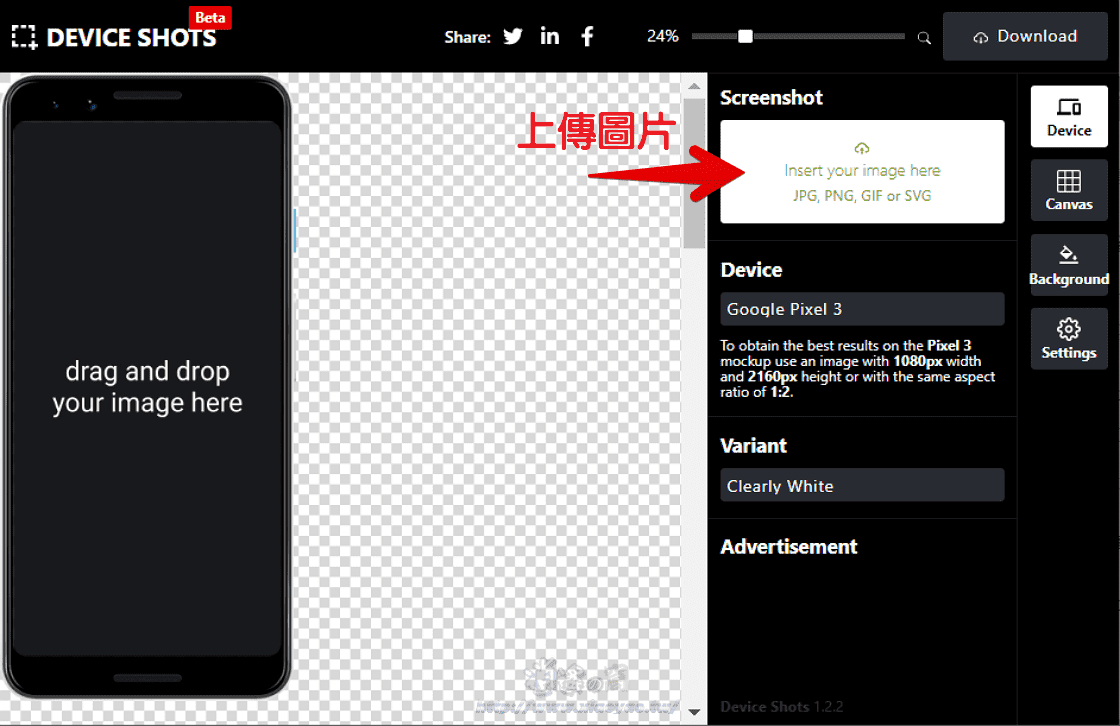Viewport: 1120px width, 726px height.
Task: Open the Settings tab
Action: coord(1069,339)
